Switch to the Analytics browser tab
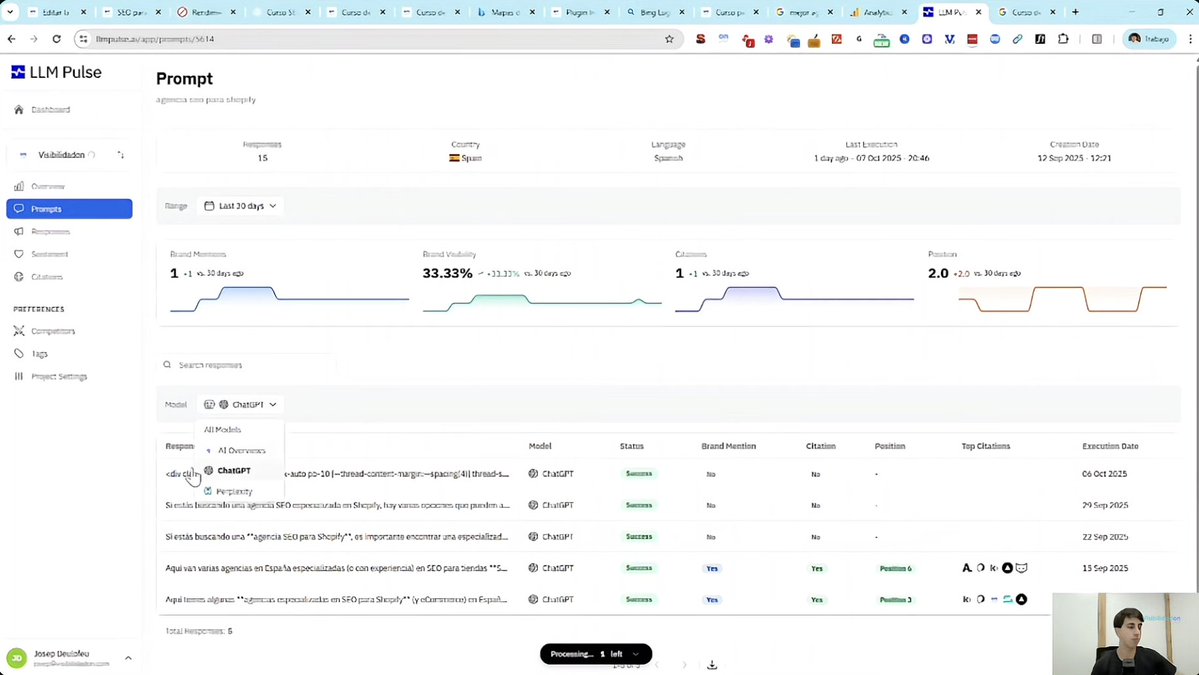The height and width of the screenshot is (675, 1199). 878,12
